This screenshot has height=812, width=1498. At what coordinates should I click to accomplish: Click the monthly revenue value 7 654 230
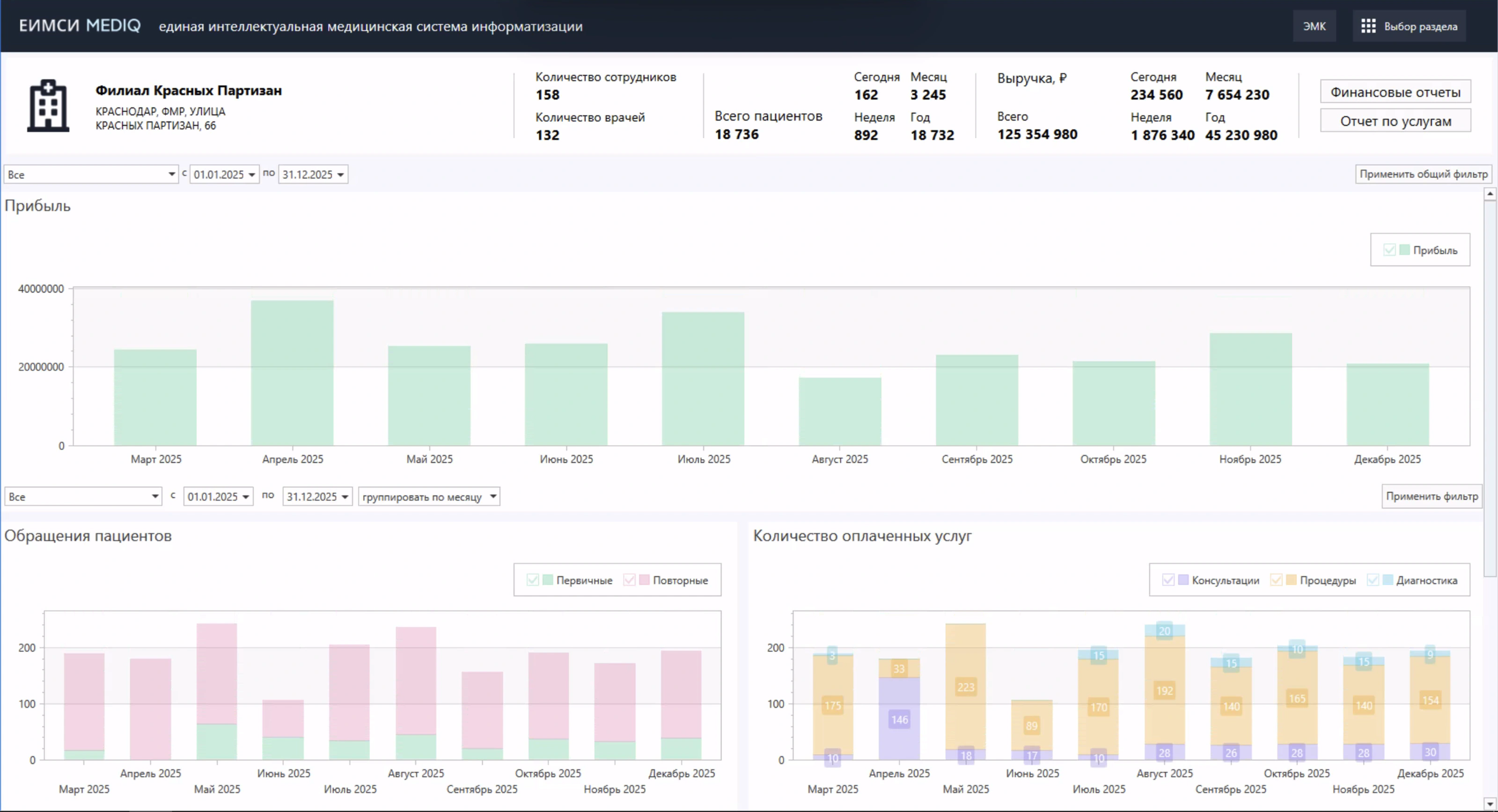tap(1237, 95)
